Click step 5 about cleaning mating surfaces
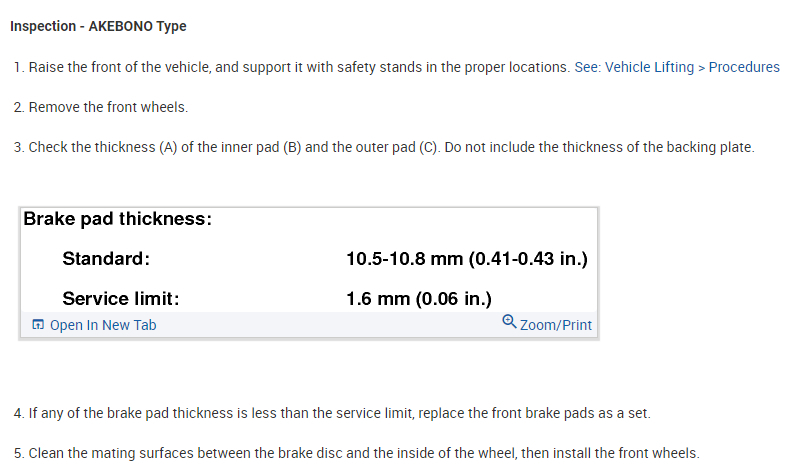792x473 pixels. point(363,453)
